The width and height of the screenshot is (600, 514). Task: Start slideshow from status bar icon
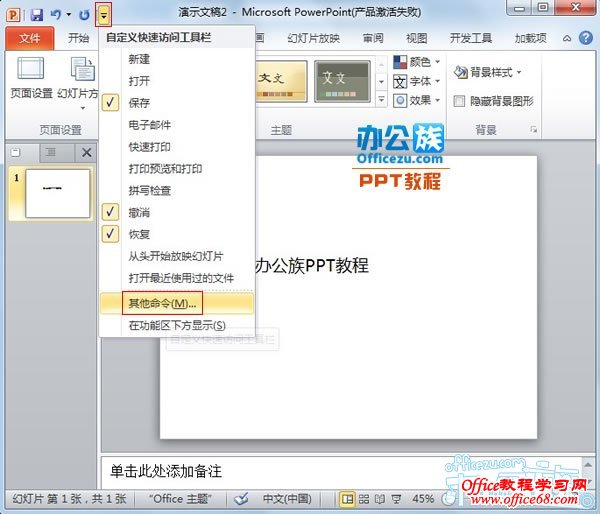pyautogui.click(x=396, y=499)
